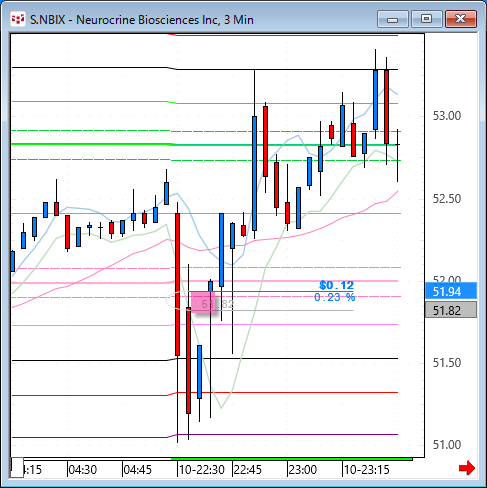Click the S.NBIX Neurocrine Biosciences title text
487x488 pixels.
[142, 20]
